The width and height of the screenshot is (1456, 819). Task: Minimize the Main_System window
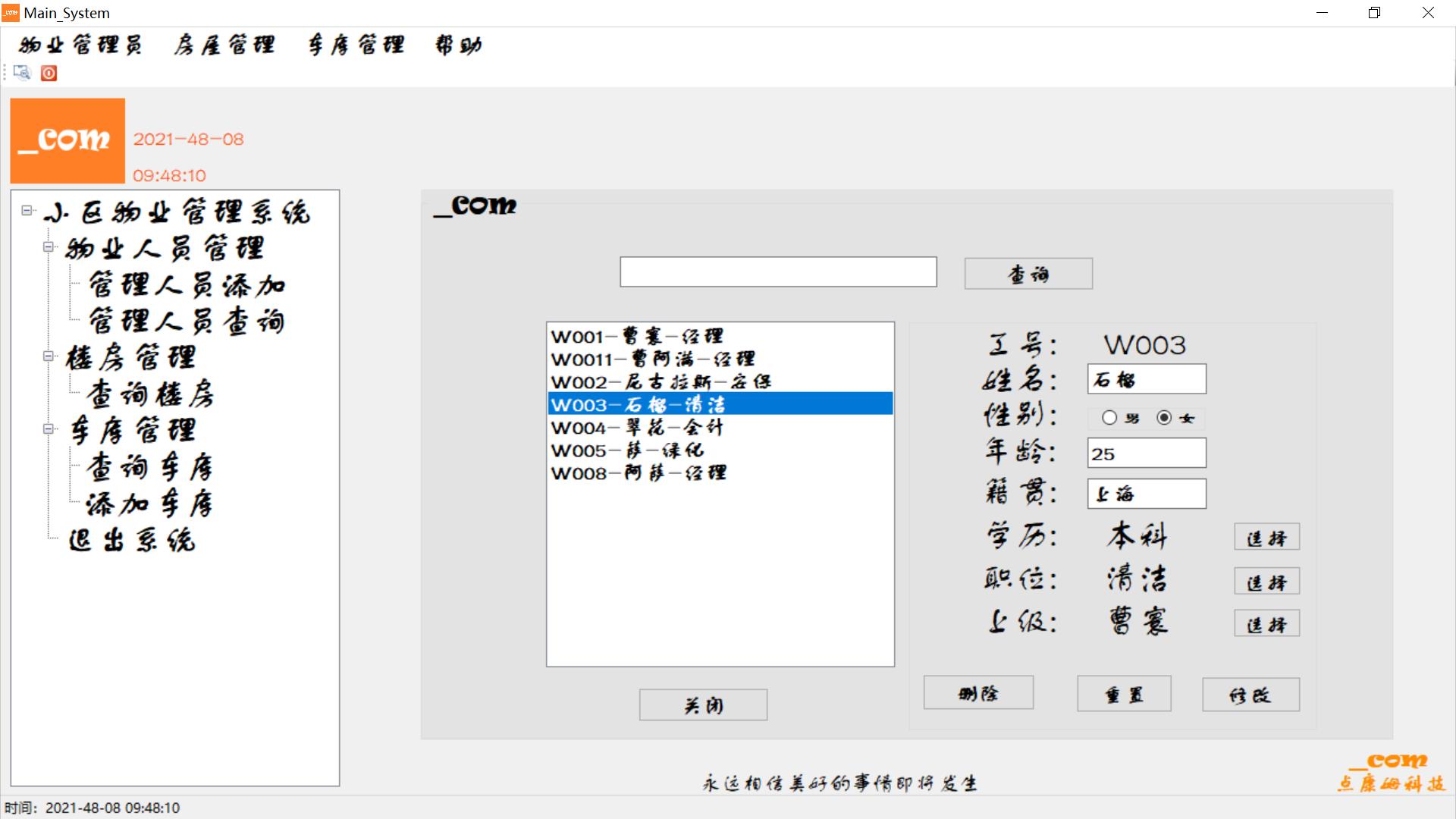1322,13
